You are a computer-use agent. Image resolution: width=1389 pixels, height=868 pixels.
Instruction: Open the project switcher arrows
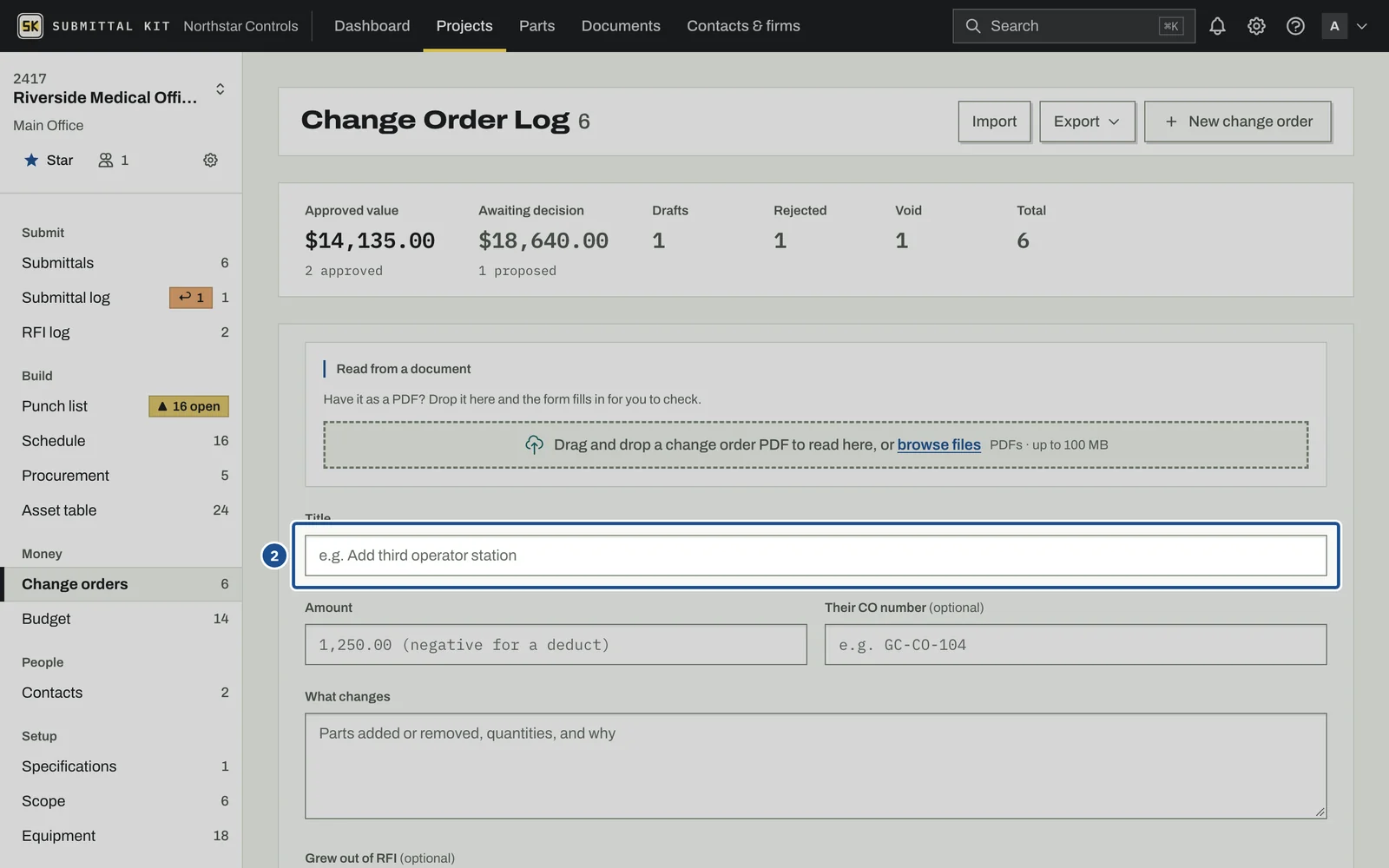pos(221,89)
